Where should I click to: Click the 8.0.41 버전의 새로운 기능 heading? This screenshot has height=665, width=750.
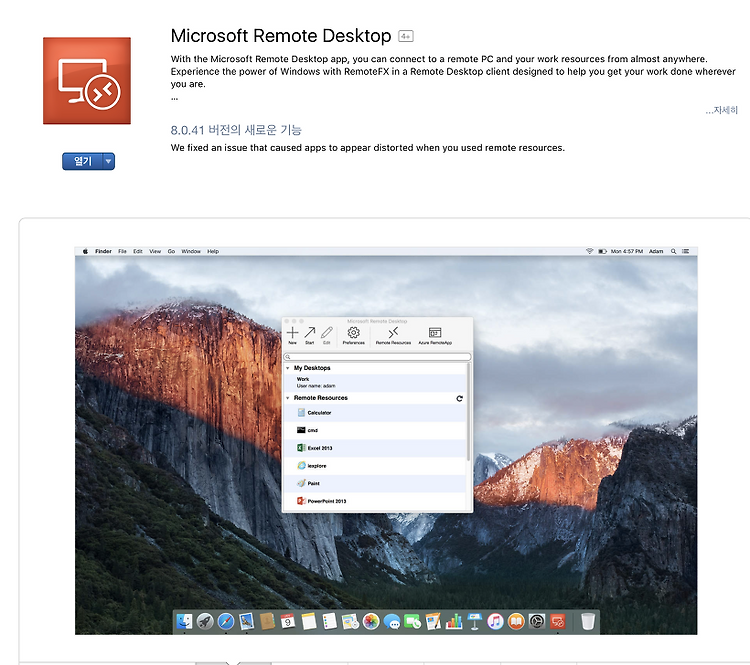point(236,130)
